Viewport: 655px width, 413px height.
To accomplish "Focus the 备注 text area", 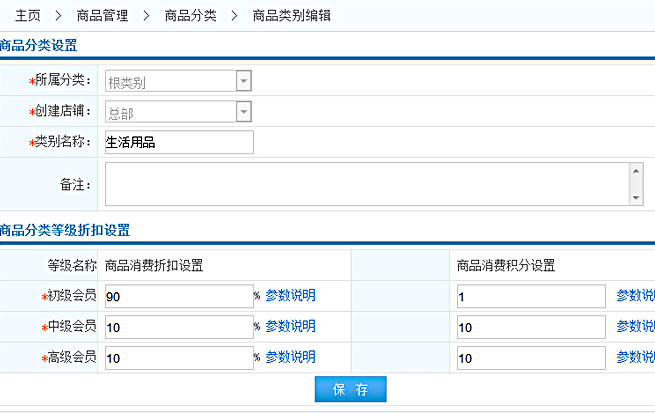I will tap(366, 184).
